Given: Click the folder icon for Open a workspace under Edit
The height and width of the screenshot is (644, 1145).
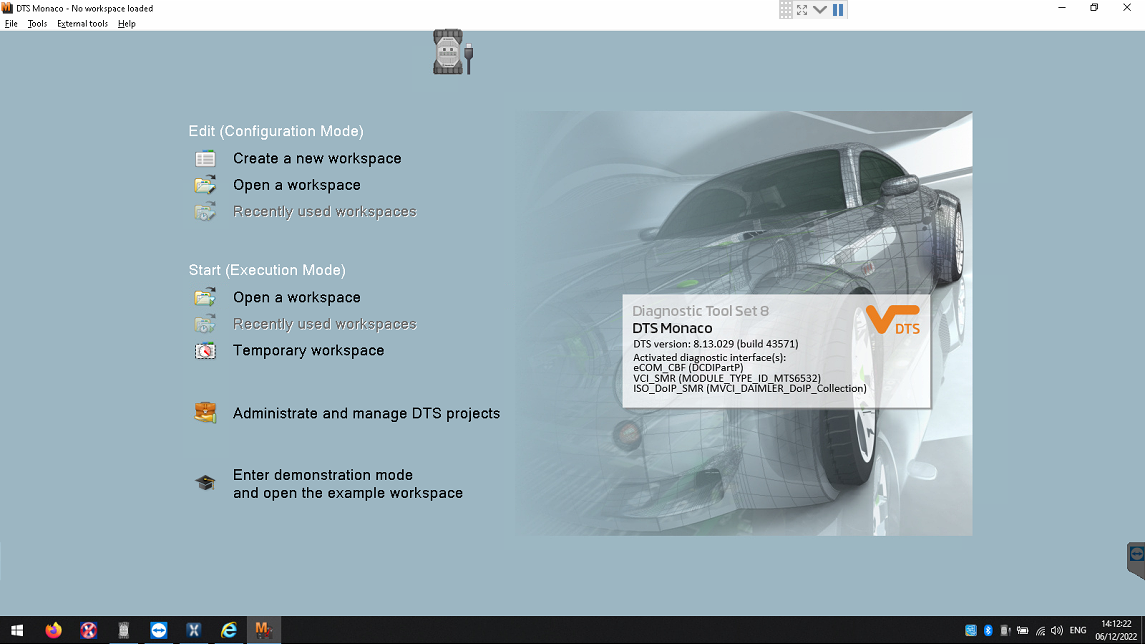Looking at the screenshot, I should coord(205,185).
